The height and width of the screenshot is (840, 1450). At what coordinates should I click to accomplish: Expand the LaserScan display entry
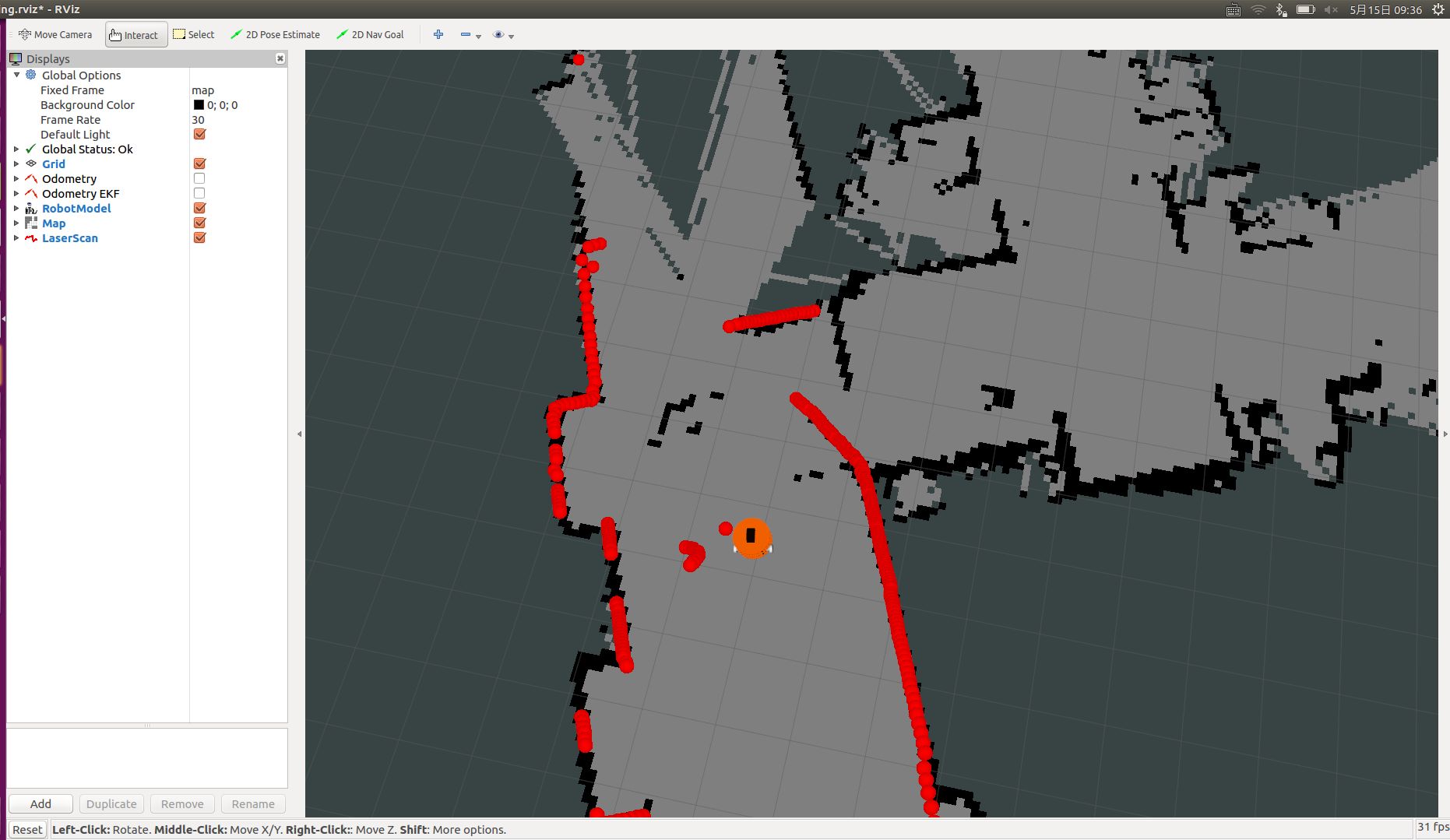pyautogui.click(x=16, y=237)
